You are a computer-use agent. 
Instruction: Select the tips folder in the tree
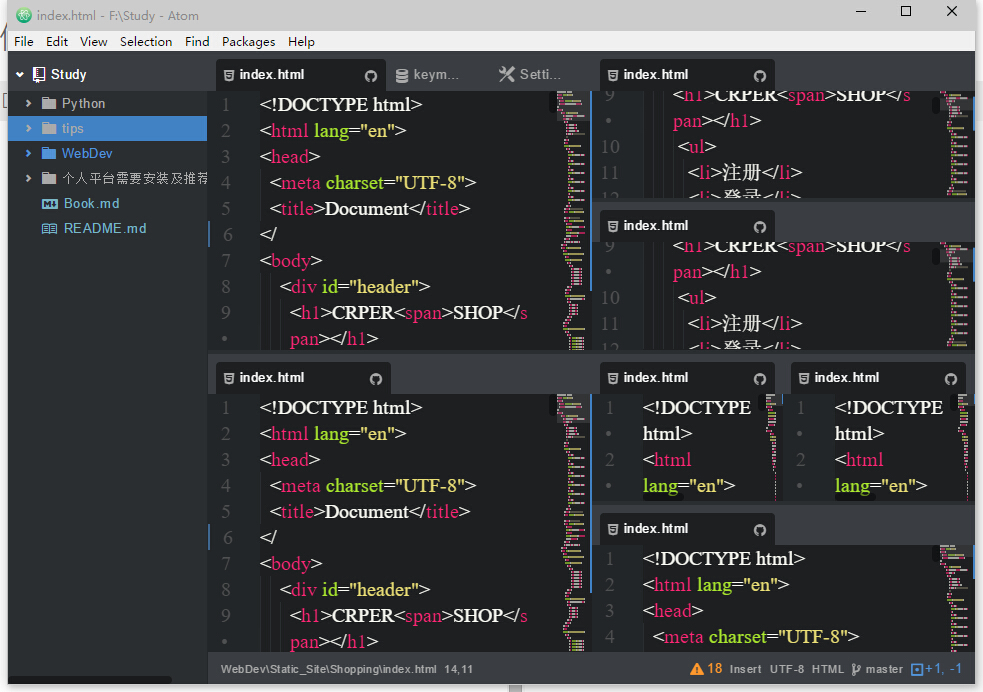point(73,128)
